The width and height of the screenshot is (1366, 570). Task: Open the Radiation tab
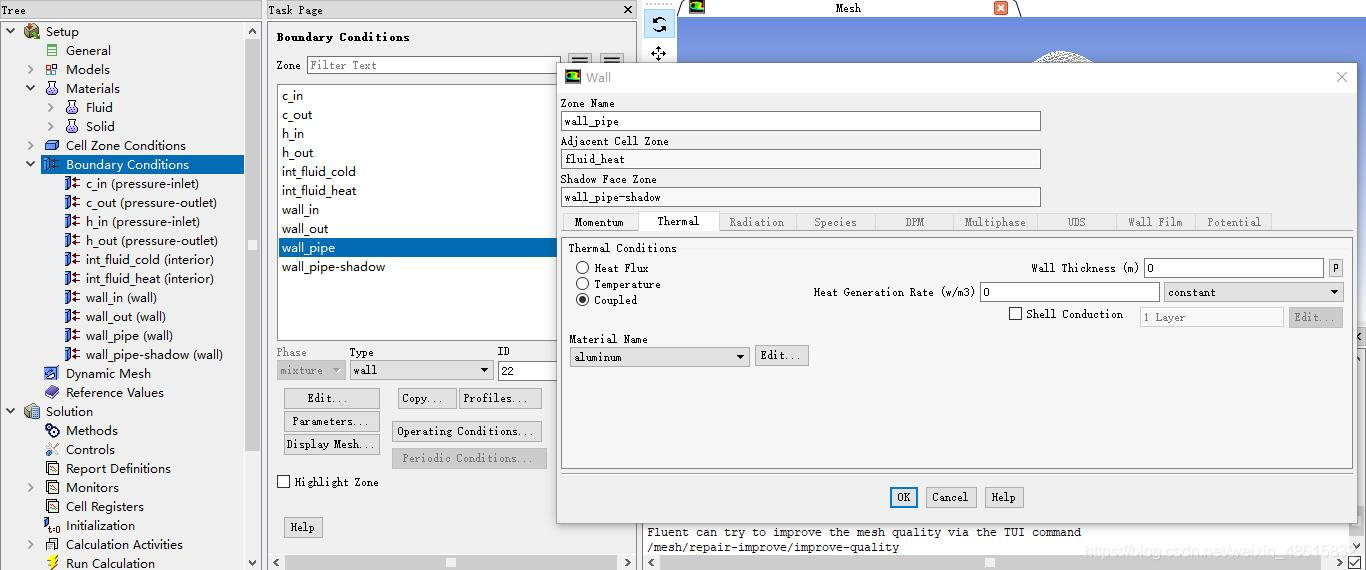[756, 222]
